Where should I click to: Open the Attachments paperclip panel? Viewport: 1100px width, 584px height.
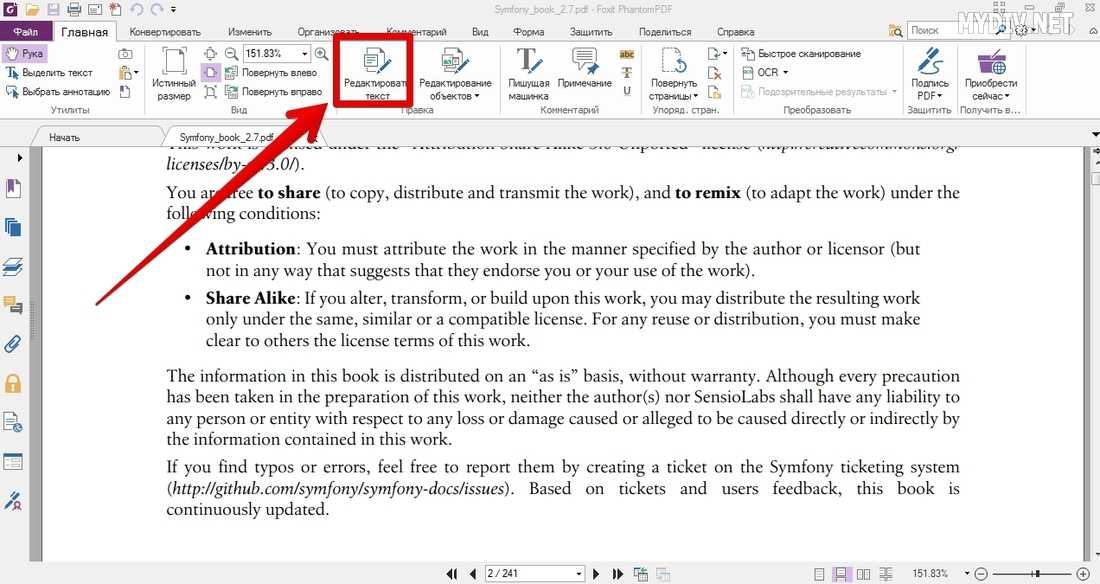point(13,344)
